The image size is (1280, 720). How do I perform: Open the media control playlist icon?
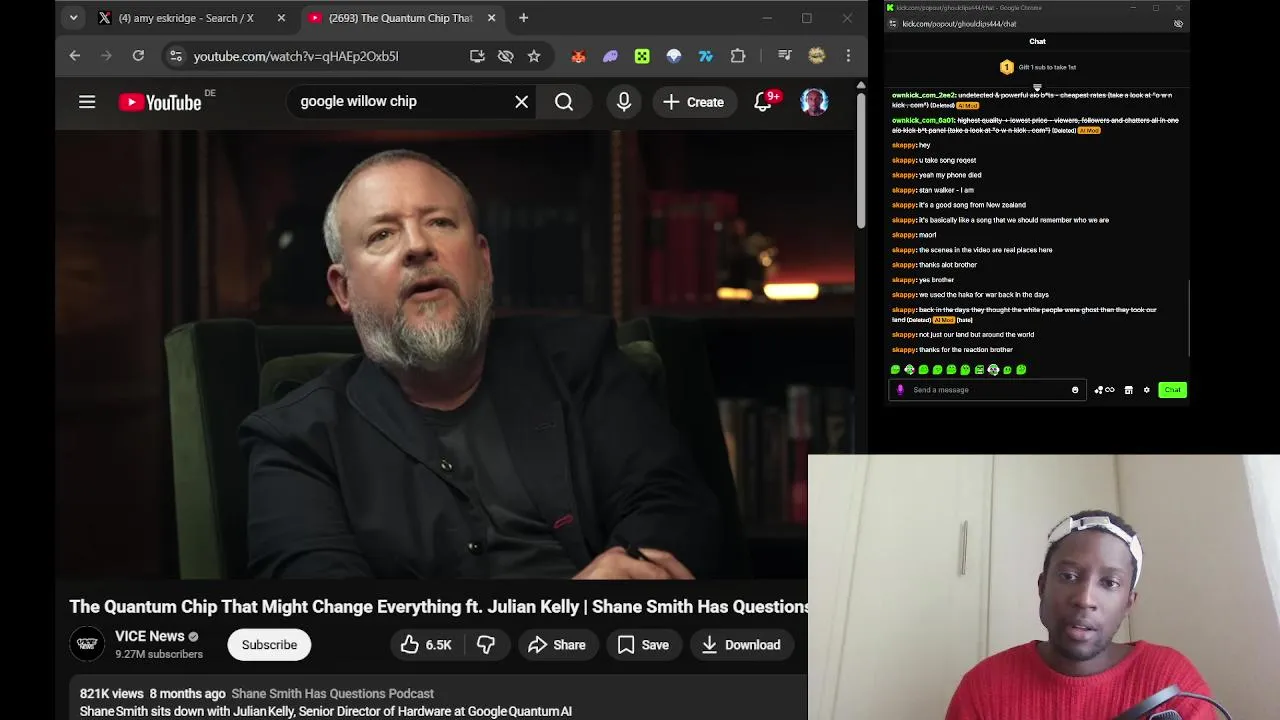tap(784, 56)
